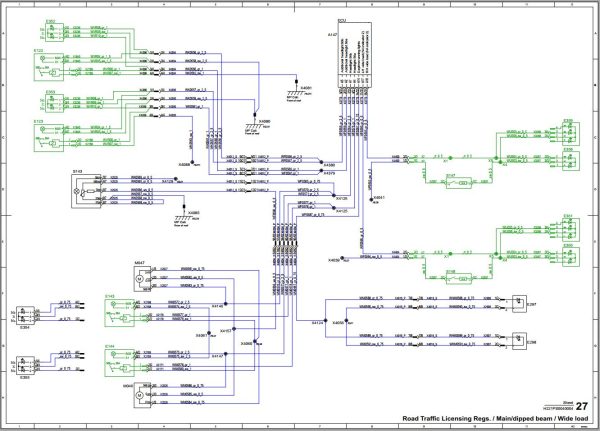
Task: Click the sheet number 27
Action: point(582,406)
